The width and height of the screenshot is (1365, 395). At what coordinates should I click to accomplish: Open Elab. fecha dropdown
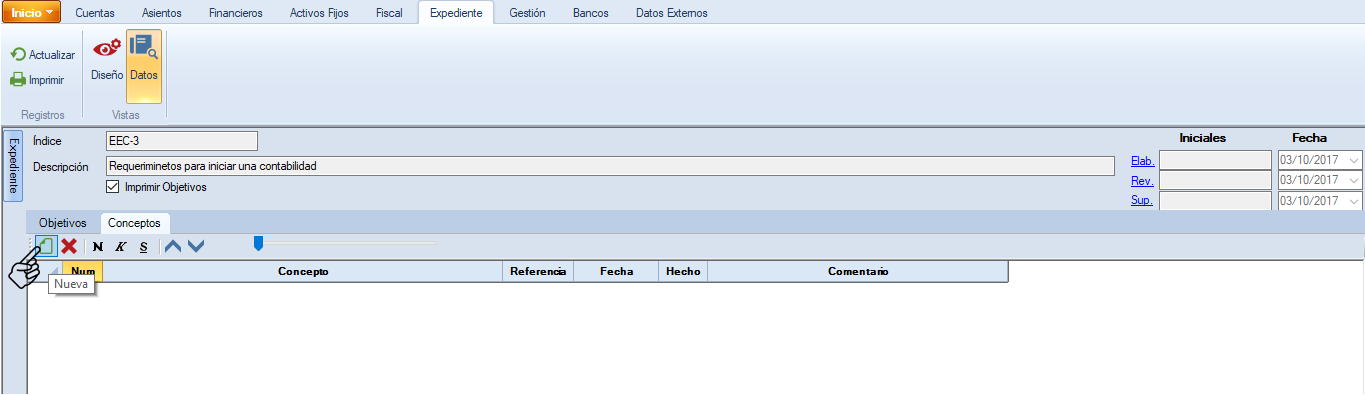pos(1354,160)
